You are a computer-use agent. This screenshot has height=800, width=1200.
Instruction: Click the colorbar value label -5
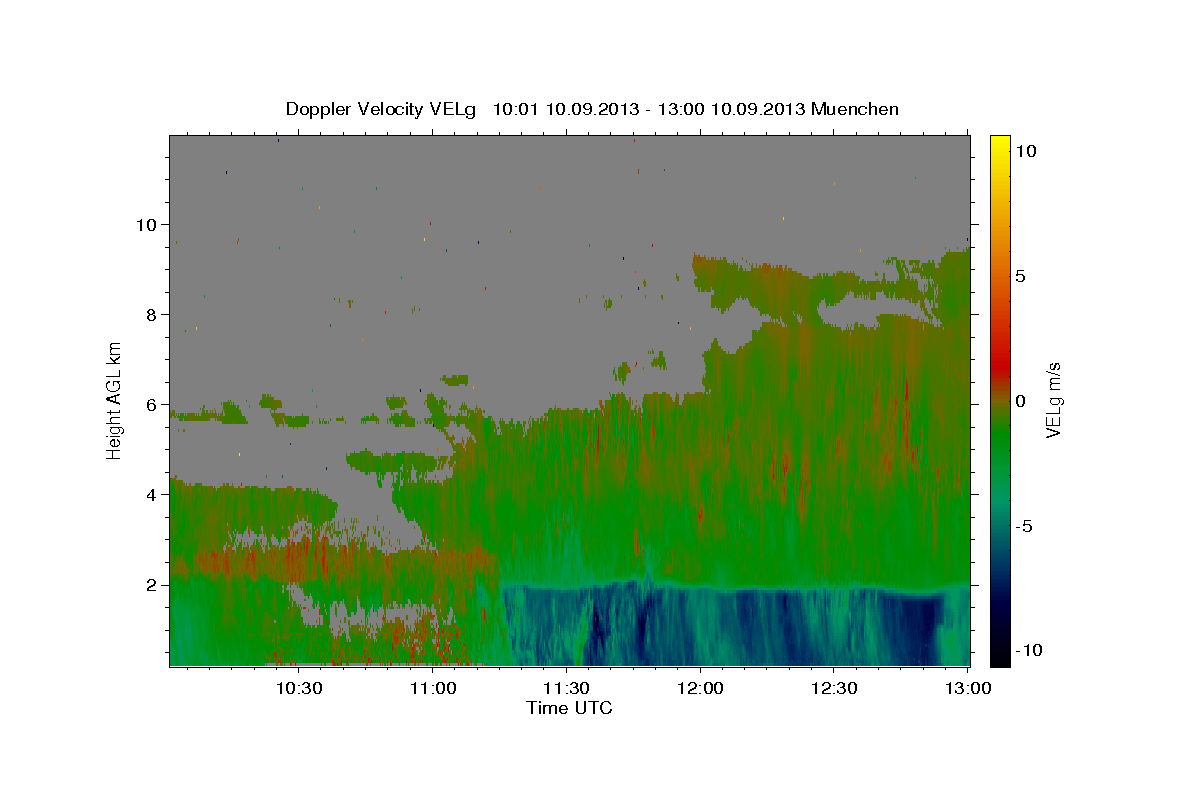coord(1026,526)
